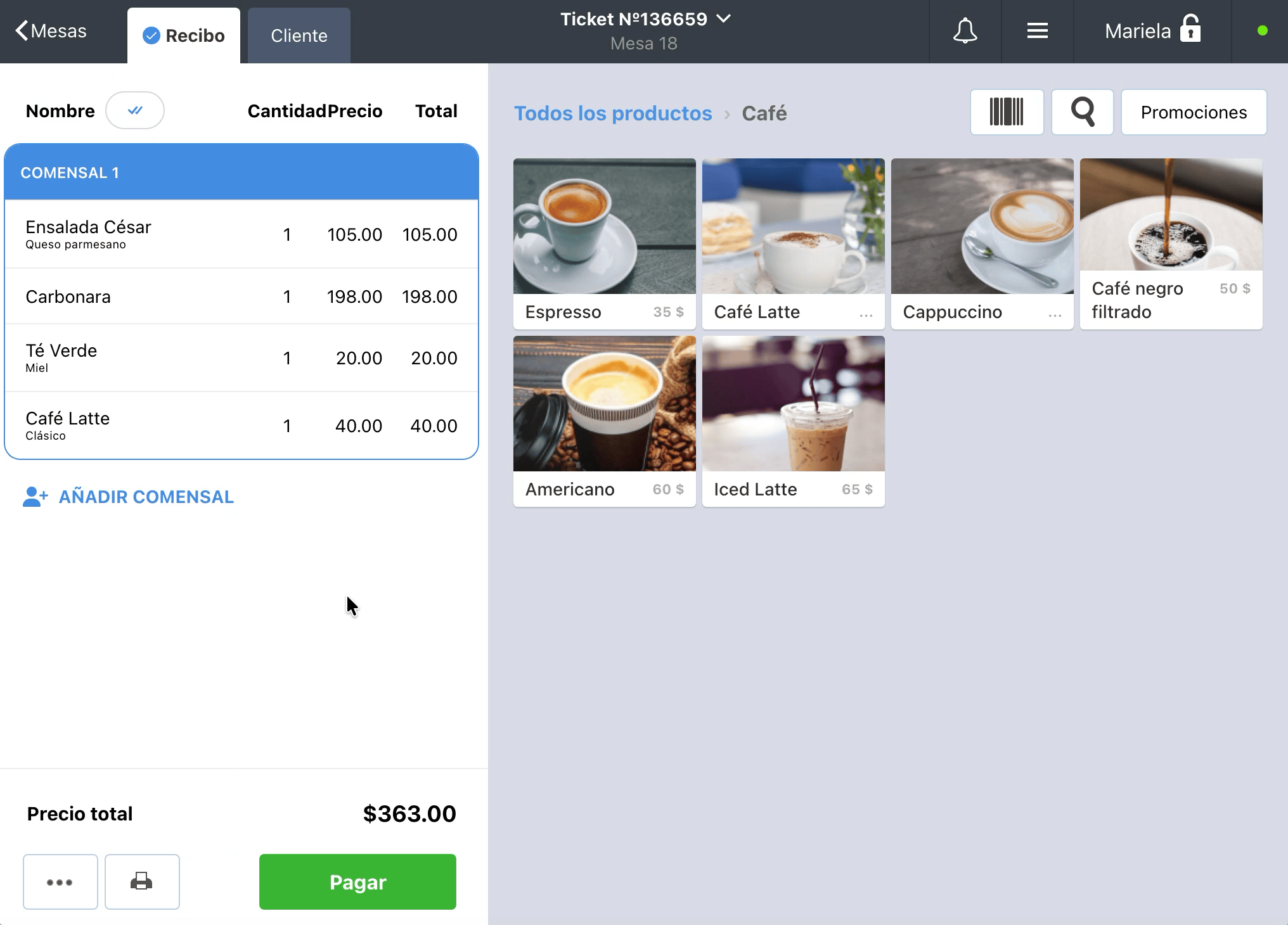
Task: Click the Total column header
Action: [x=436, y=111]
